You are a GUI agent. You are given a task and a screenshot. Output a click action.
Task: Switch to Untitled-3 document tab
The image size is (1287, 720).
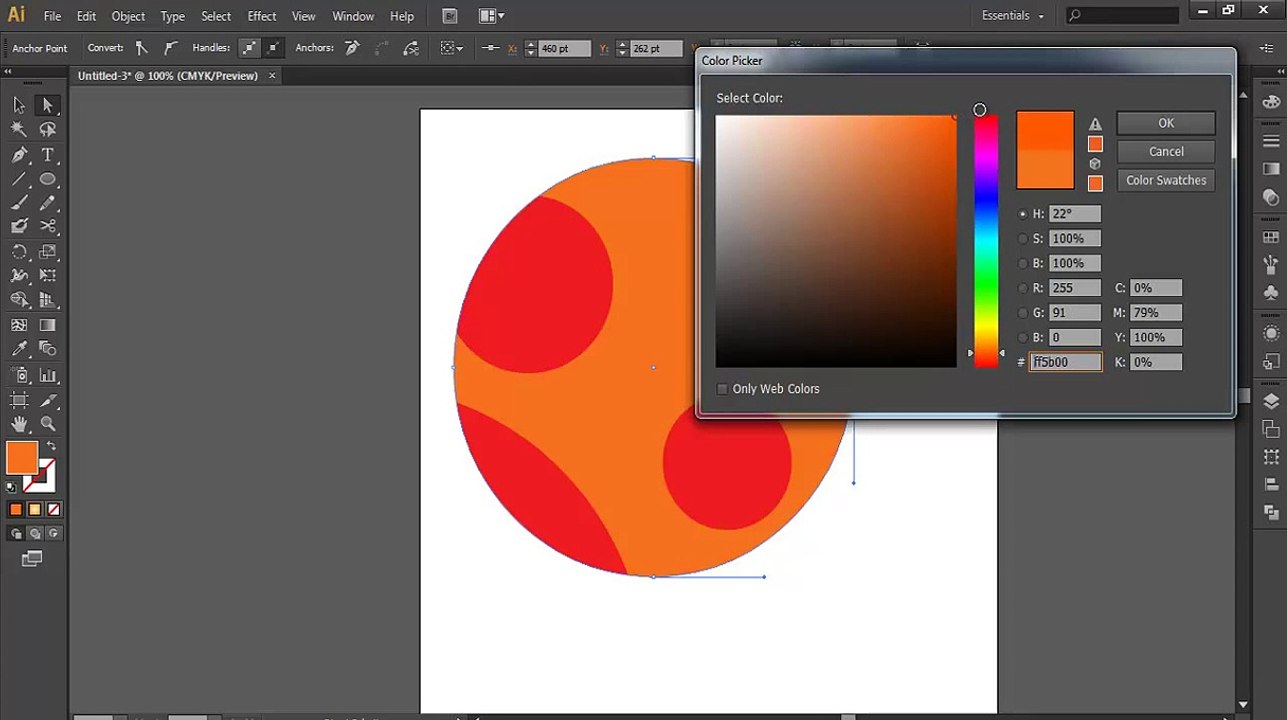168,76
